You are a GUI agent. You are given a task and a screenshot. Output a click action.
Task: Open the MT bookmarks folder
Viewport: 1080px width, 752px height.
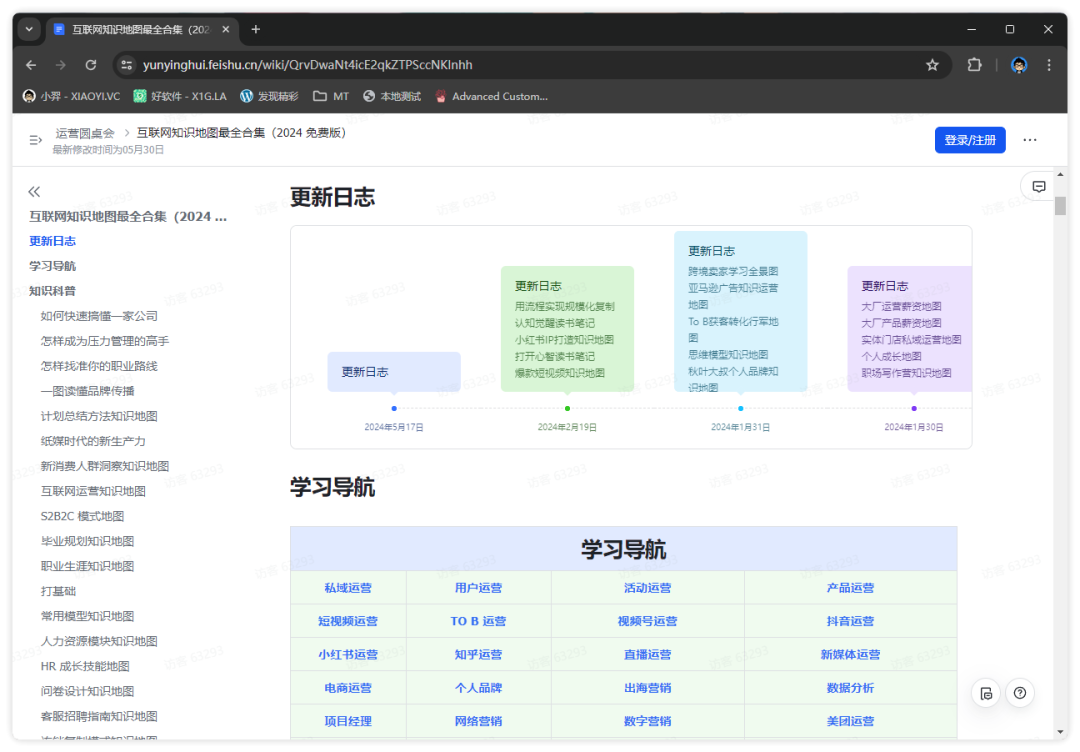[331, 97]
